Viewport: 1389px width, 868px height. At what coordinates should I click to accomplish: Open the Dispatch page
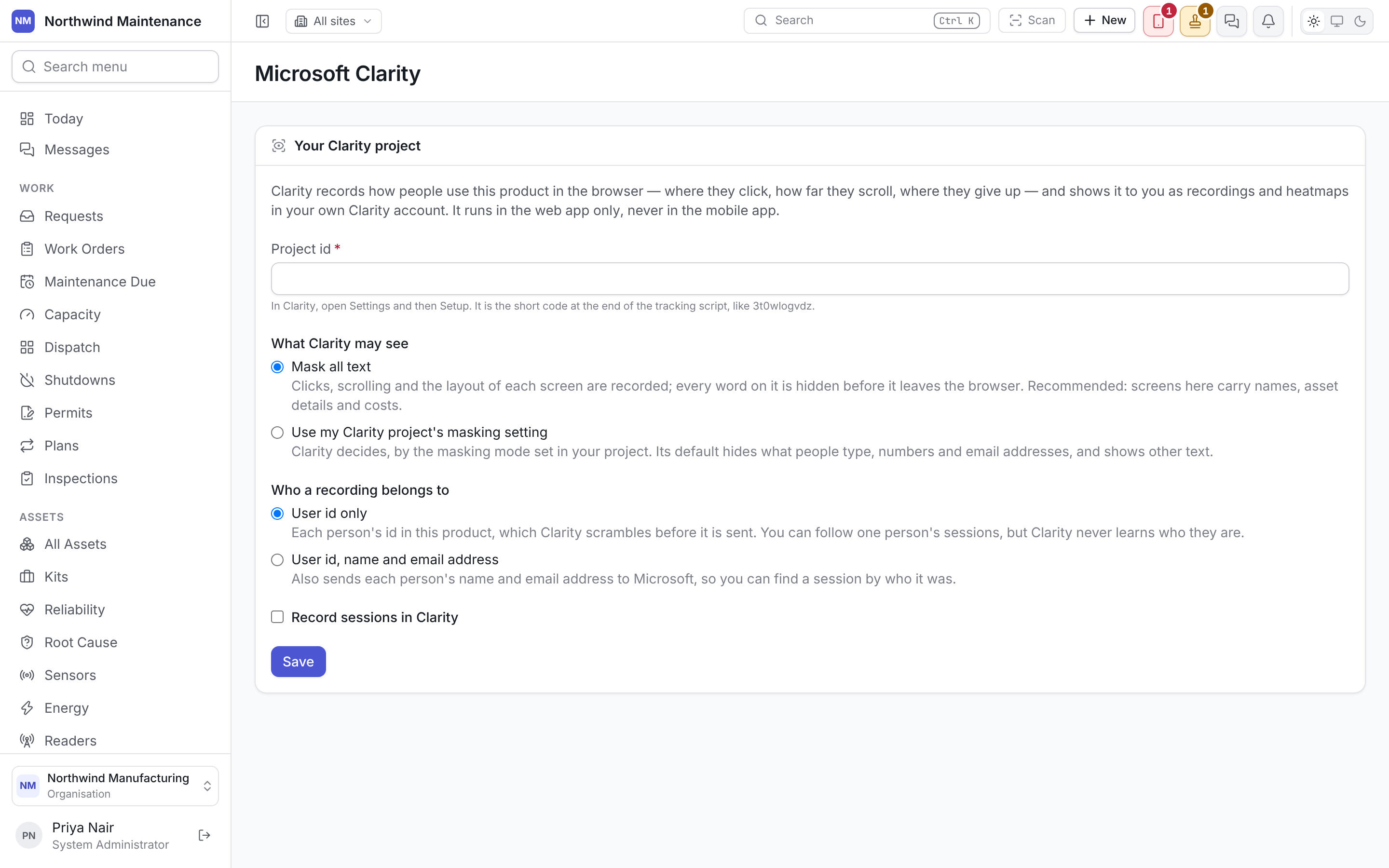pyautogui.click(x=115, y=347)
